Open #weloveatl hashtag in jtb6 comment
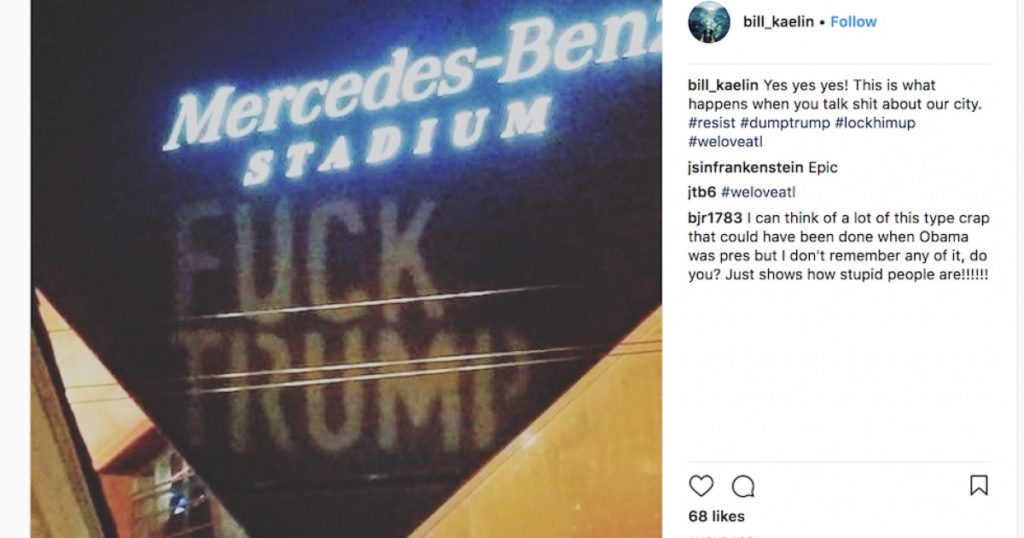 point(758,192)
